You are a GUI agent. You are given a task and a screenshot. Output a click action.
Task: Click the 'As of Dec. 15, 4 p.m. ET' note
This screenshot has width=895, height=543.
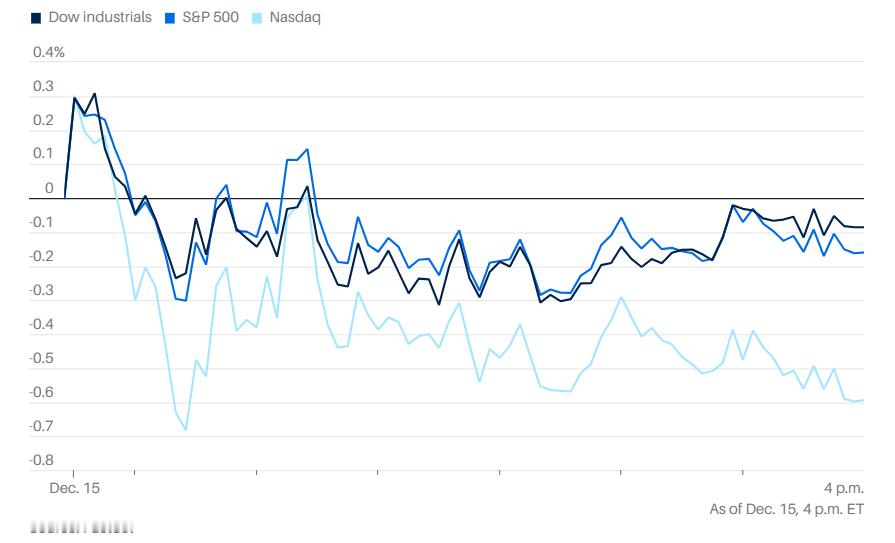787,509
